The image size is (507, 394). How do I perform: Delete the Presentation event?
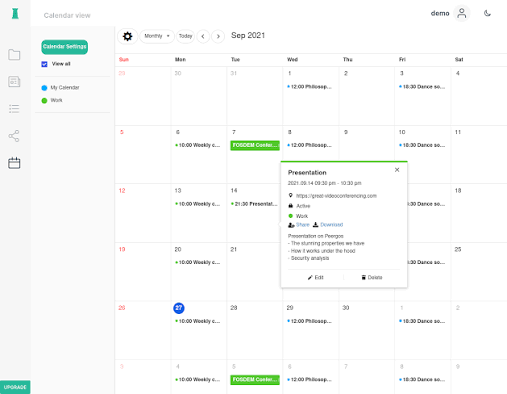[372, 277]
